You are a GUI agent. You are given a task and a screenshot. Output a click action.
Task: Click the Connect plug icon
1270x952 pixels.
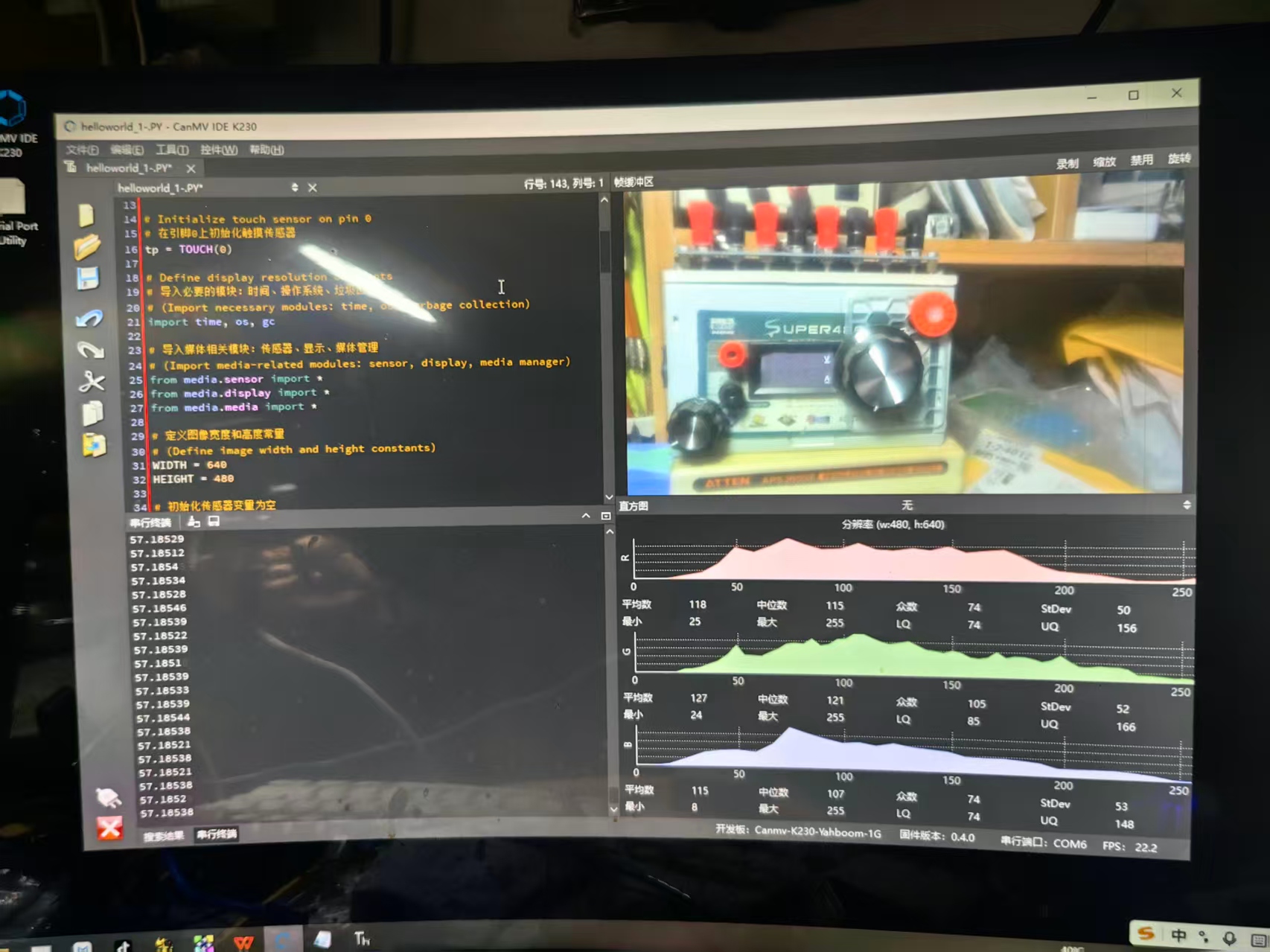point(109,798)
